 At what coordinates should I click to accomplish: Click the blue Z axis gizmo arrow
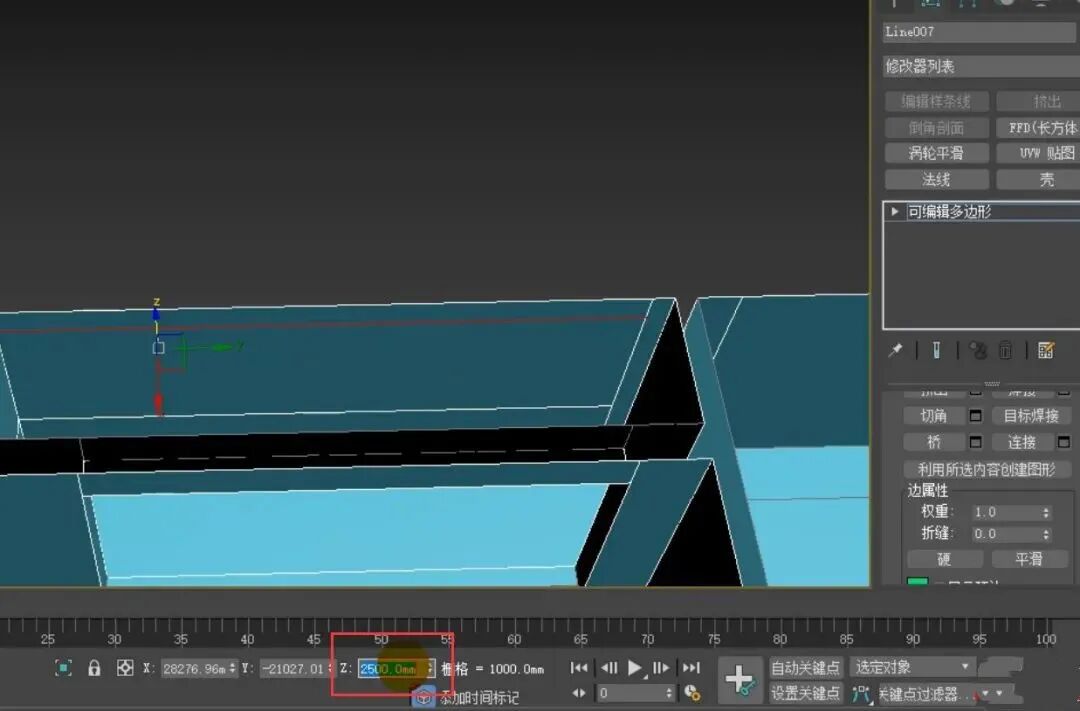tap(156, 313)
